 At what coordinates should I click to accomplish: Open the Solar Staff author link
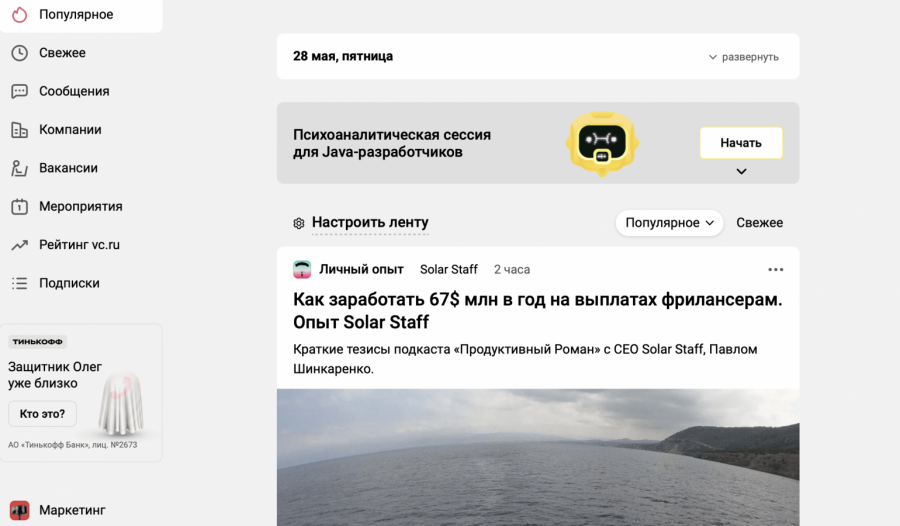pyautogui.click(x=448, y=270)
